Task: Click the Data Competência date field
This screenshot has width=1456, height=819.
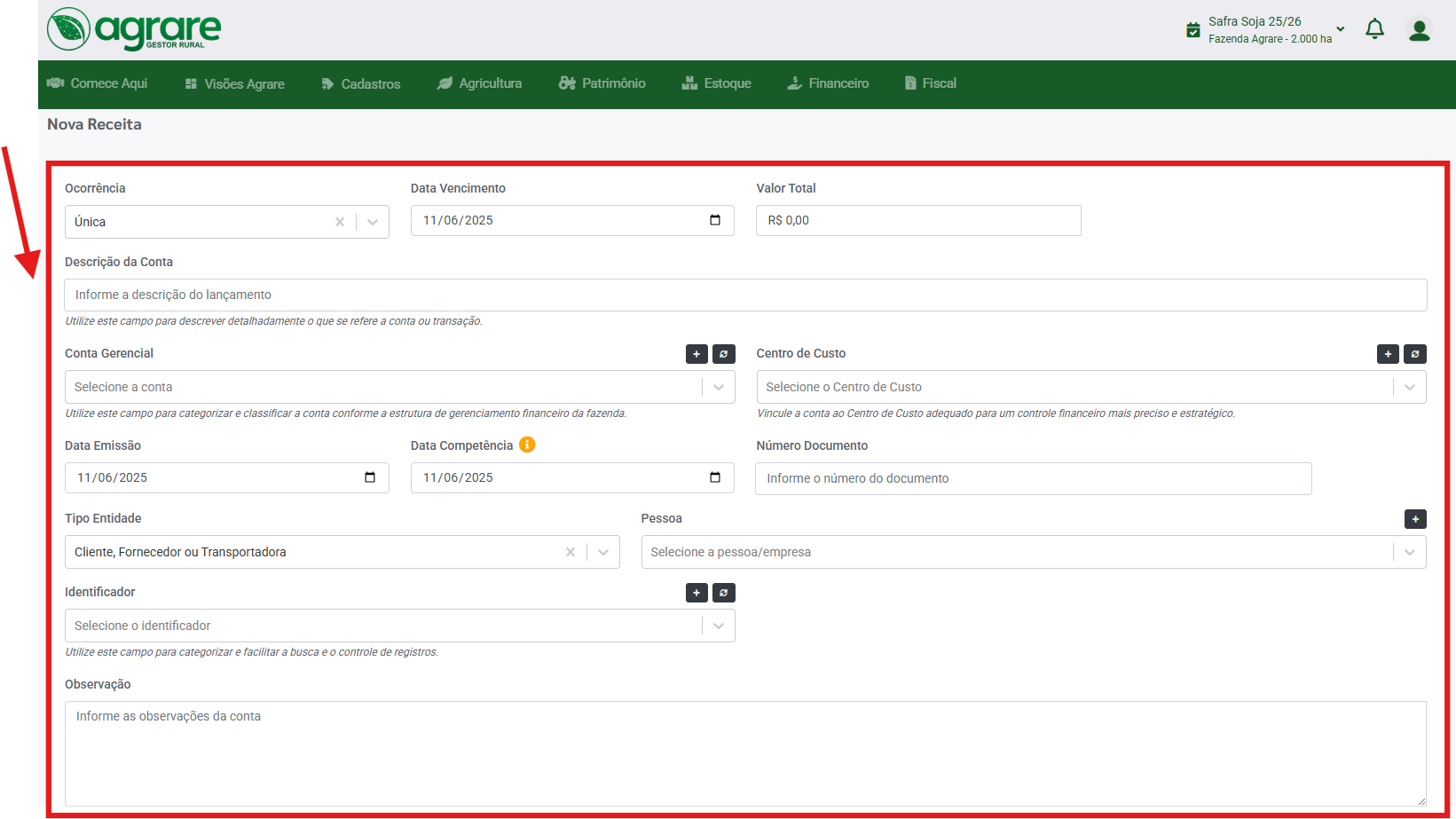Action: pos(572,478)
